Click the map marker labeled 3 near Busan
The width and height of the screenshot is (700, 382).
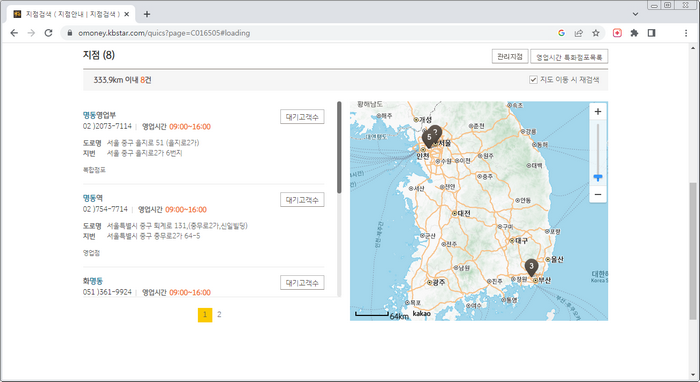click(x=531, y=267)
